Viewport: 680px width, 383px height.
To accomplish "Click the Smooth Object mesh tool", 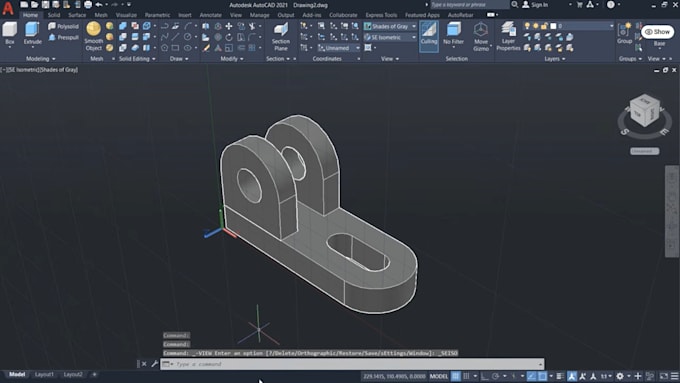I will tap(94, 36).
